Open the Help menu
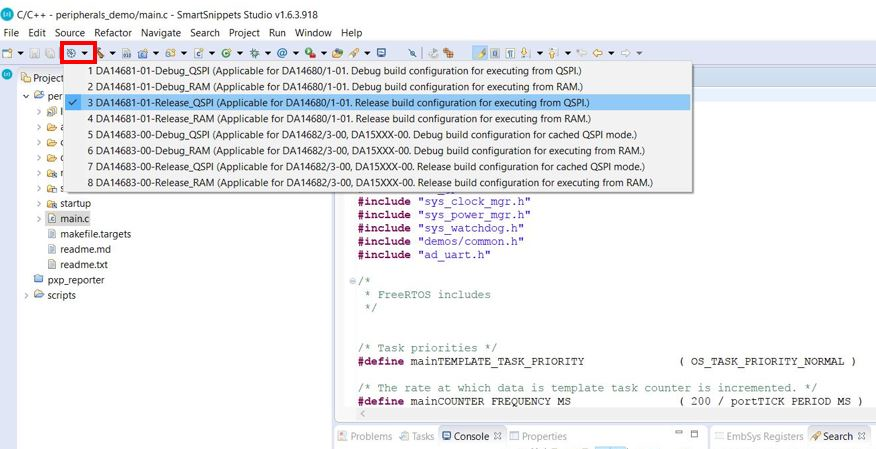This screenshot has width=876, height=449. click(x=351, y=33)
